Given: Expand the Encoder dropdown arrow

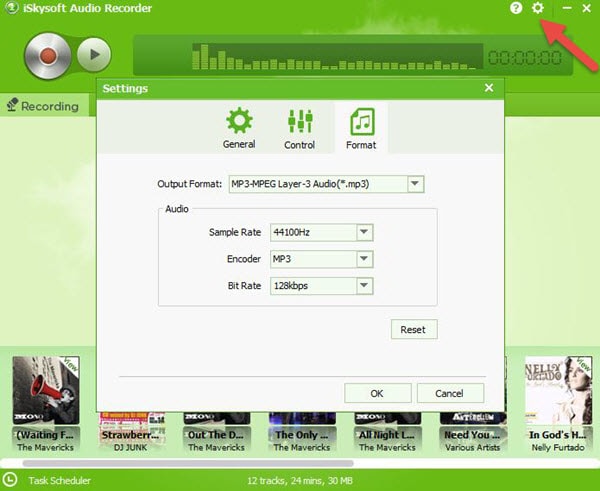Looking at the screenshot, I should [x=364, y=259].
